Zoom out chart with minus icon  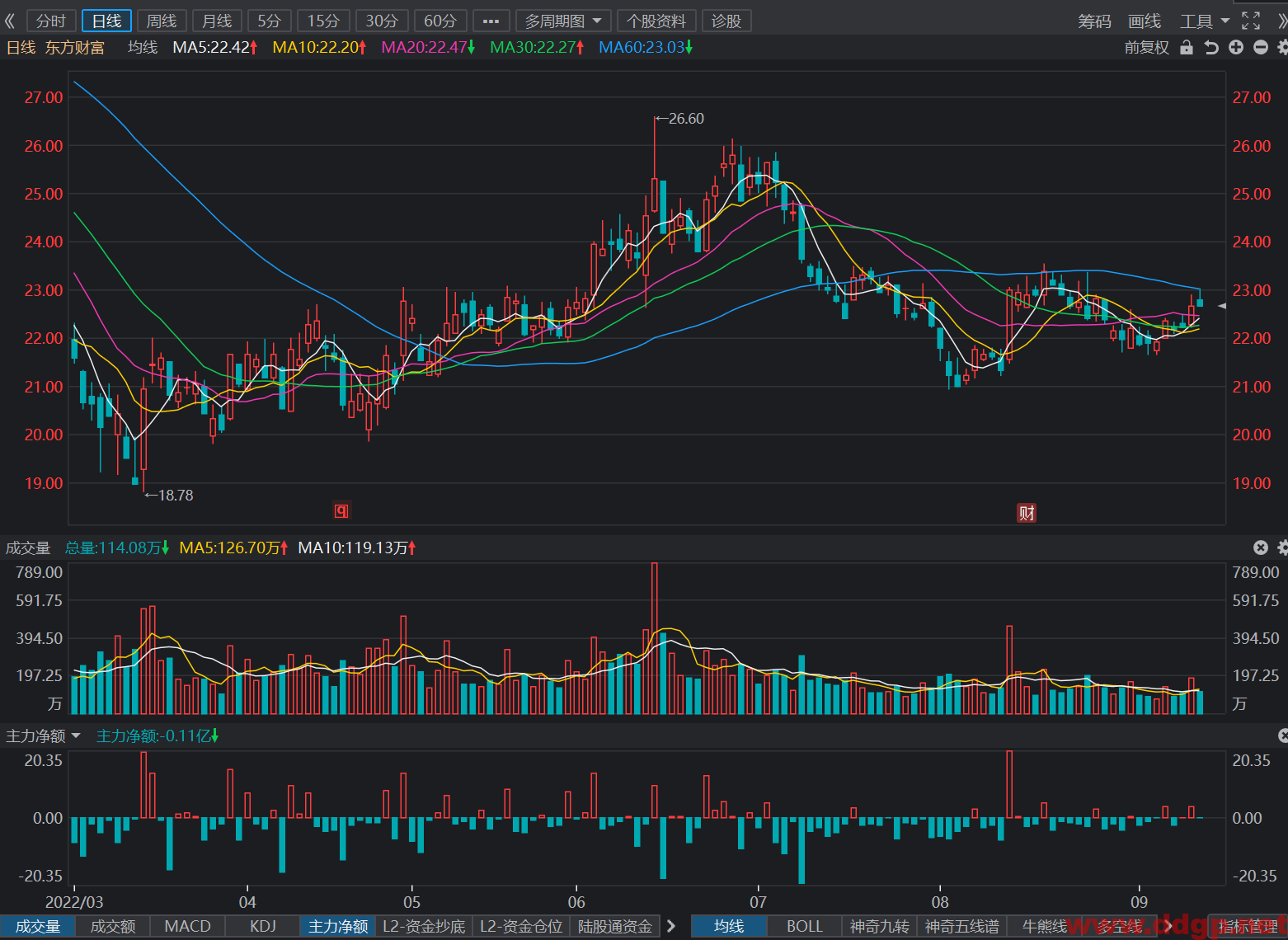tap(1261, 47)
